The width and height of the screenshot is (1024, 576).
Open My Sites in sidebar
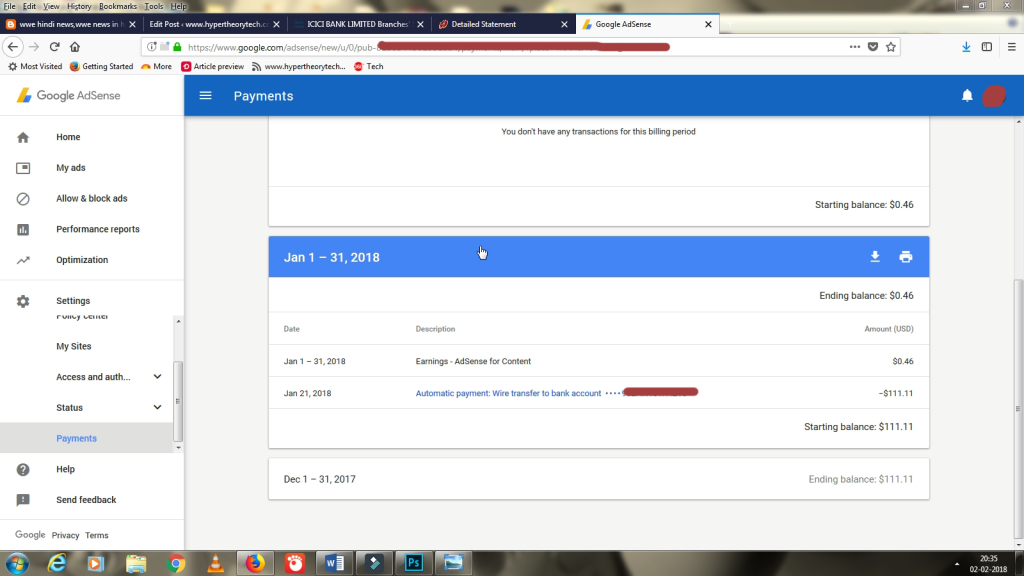point(74,346)
